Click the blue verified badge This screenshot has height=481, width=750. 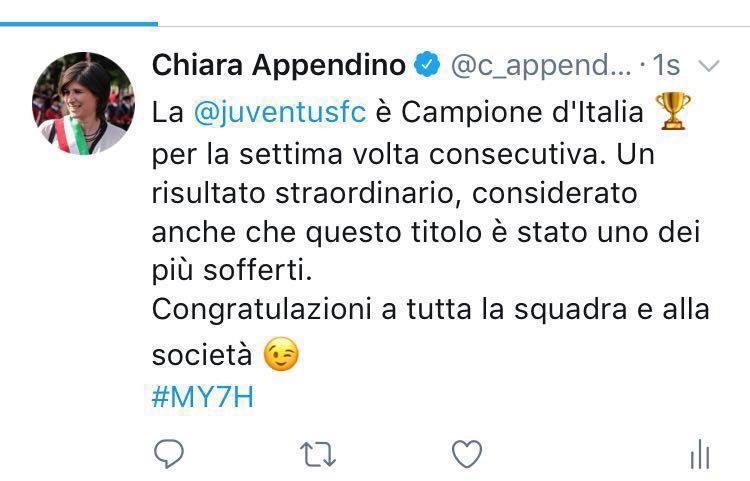click(426, 66)
